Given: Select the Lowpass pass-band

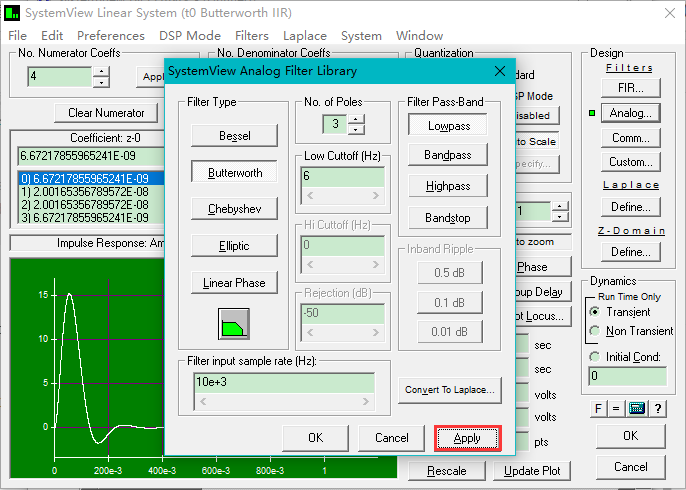Looking at the screenshot, I should point(448,126).
